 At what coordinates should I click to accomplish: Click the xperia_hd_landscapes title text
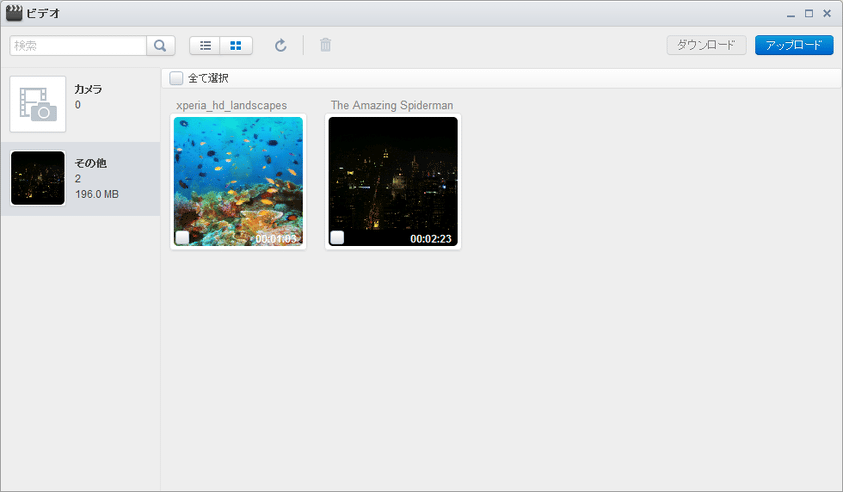pos(232,105)
